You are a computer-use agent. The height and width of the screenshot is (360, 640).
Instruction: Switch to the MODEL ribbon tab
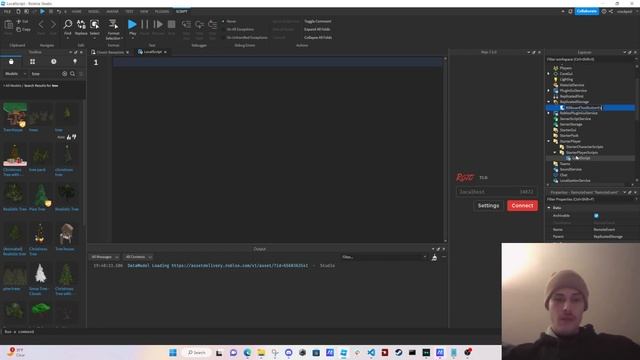pos(93,11)
